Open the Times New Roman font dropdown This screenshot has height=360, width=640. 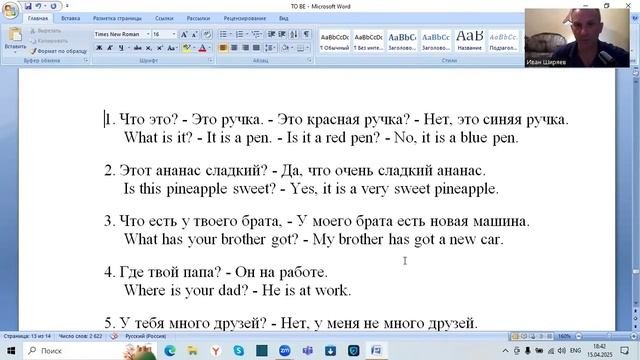[148, 34]
